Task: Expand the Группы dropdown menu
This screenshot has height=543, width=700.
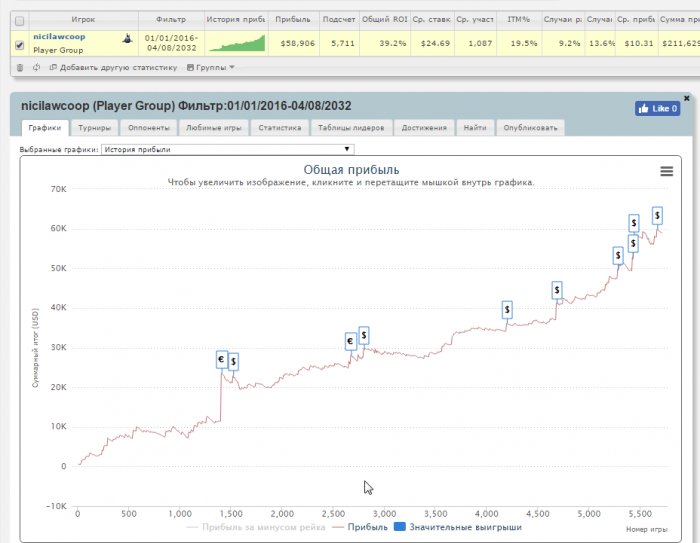Action: tap(210, 67)
